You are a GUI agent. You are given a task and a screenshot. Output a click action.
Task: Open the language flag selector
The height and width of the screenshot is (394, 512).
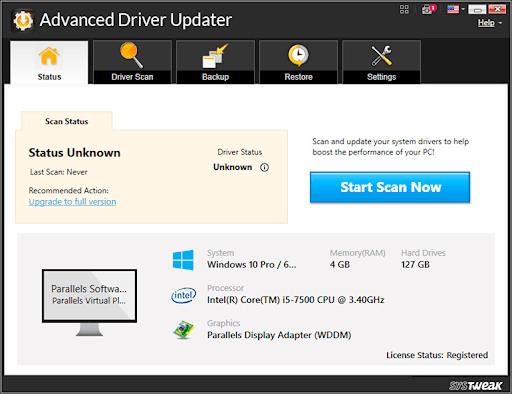tap(453, 9)
